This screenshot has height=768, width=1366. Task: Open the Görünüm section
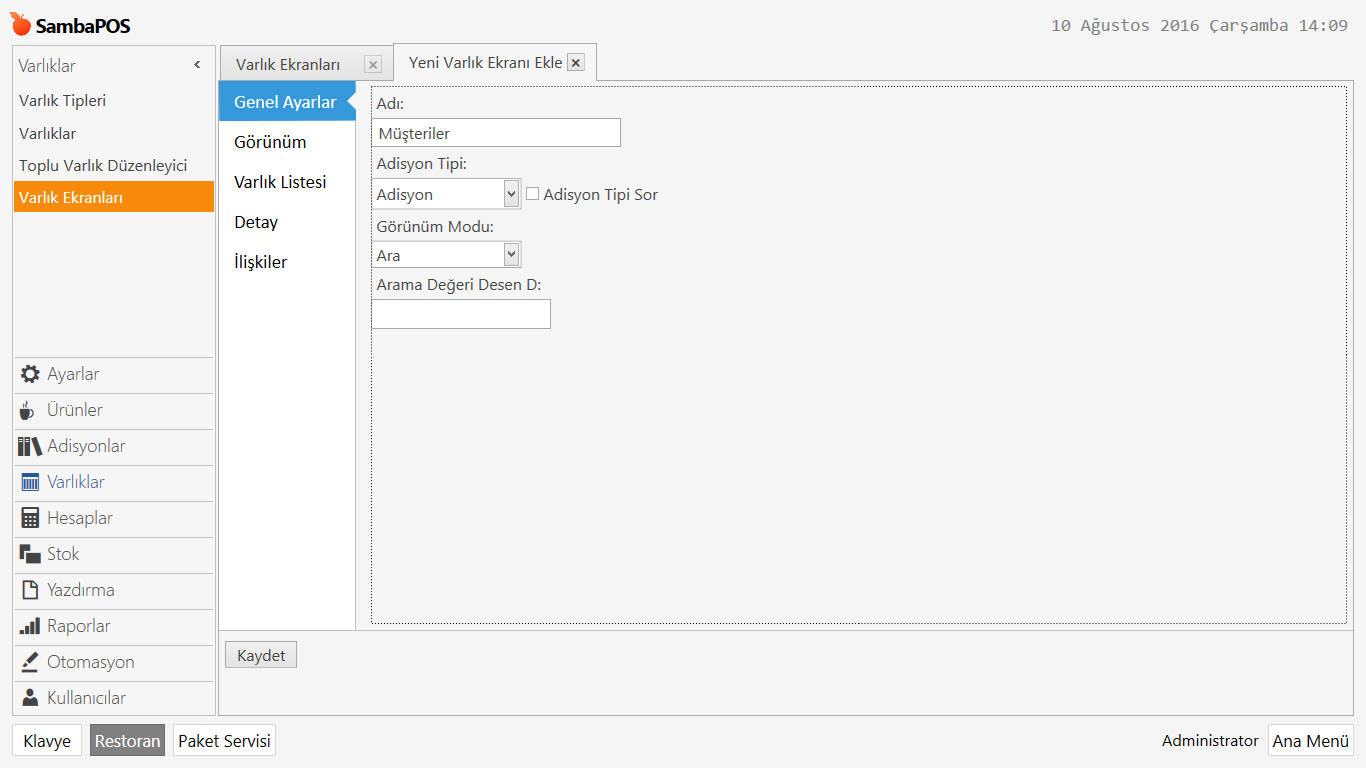(287, 142)
